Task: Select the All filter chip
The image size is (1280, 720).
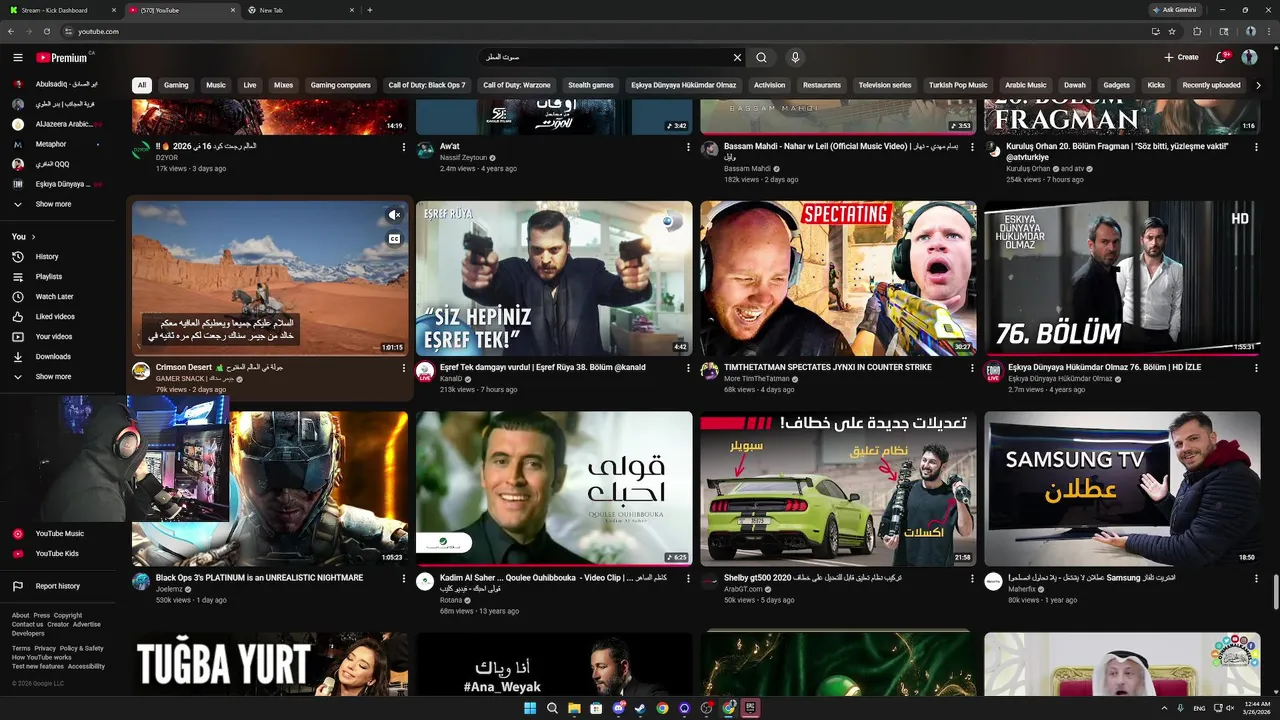Action: [142, 85]
